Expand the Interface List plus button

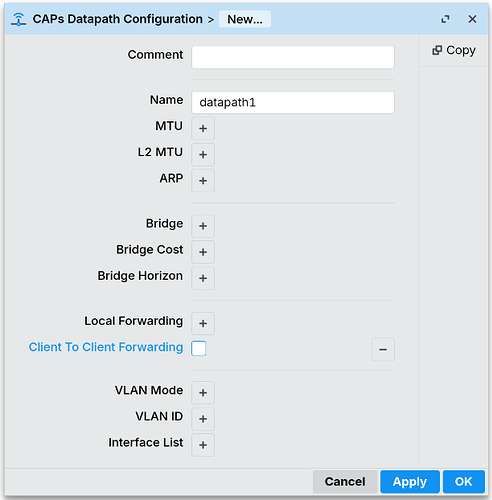pos(203,445)
